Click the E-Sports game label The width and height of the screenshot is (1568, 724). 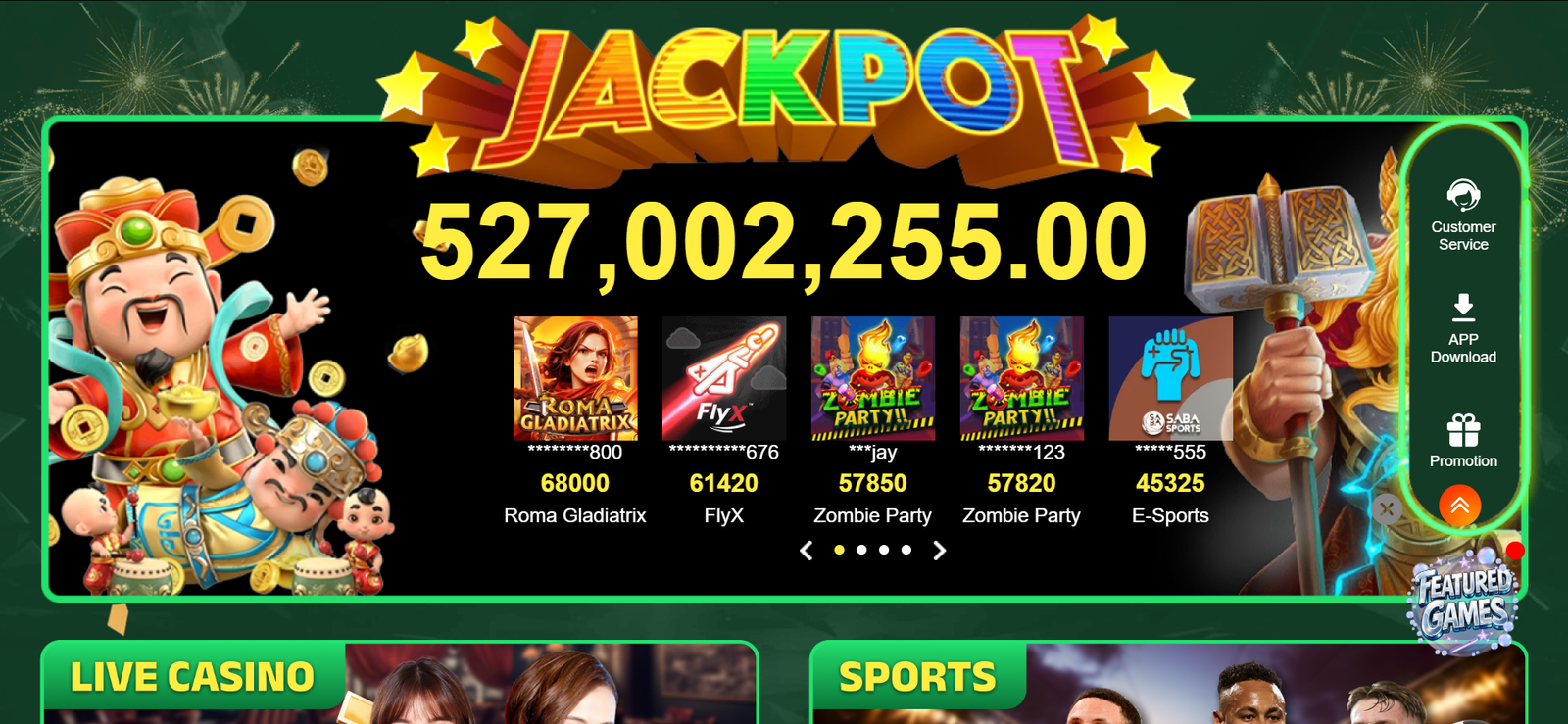pos(1170,515)
